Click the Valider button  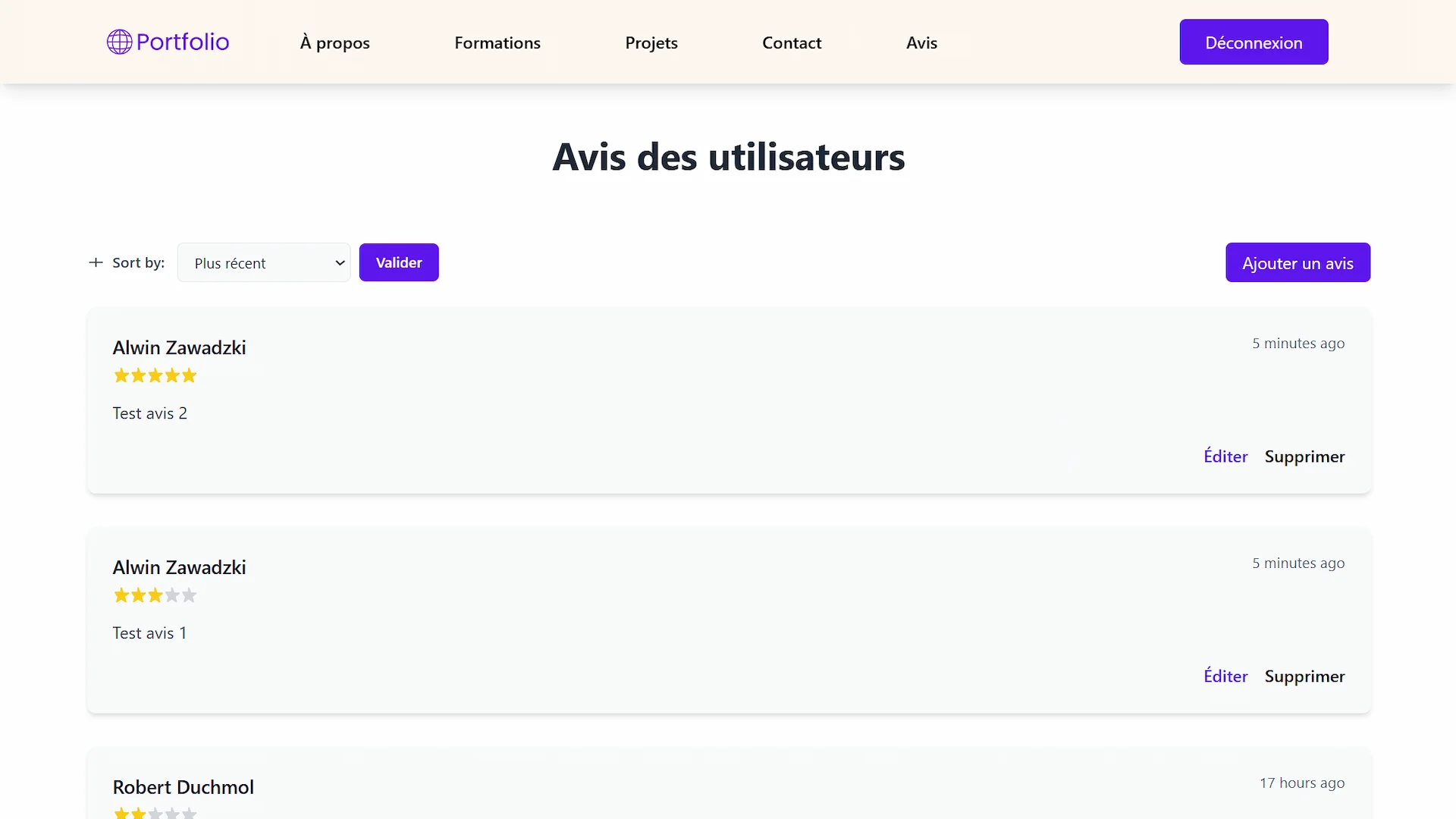pyautogui.click(x=399, y=262)
